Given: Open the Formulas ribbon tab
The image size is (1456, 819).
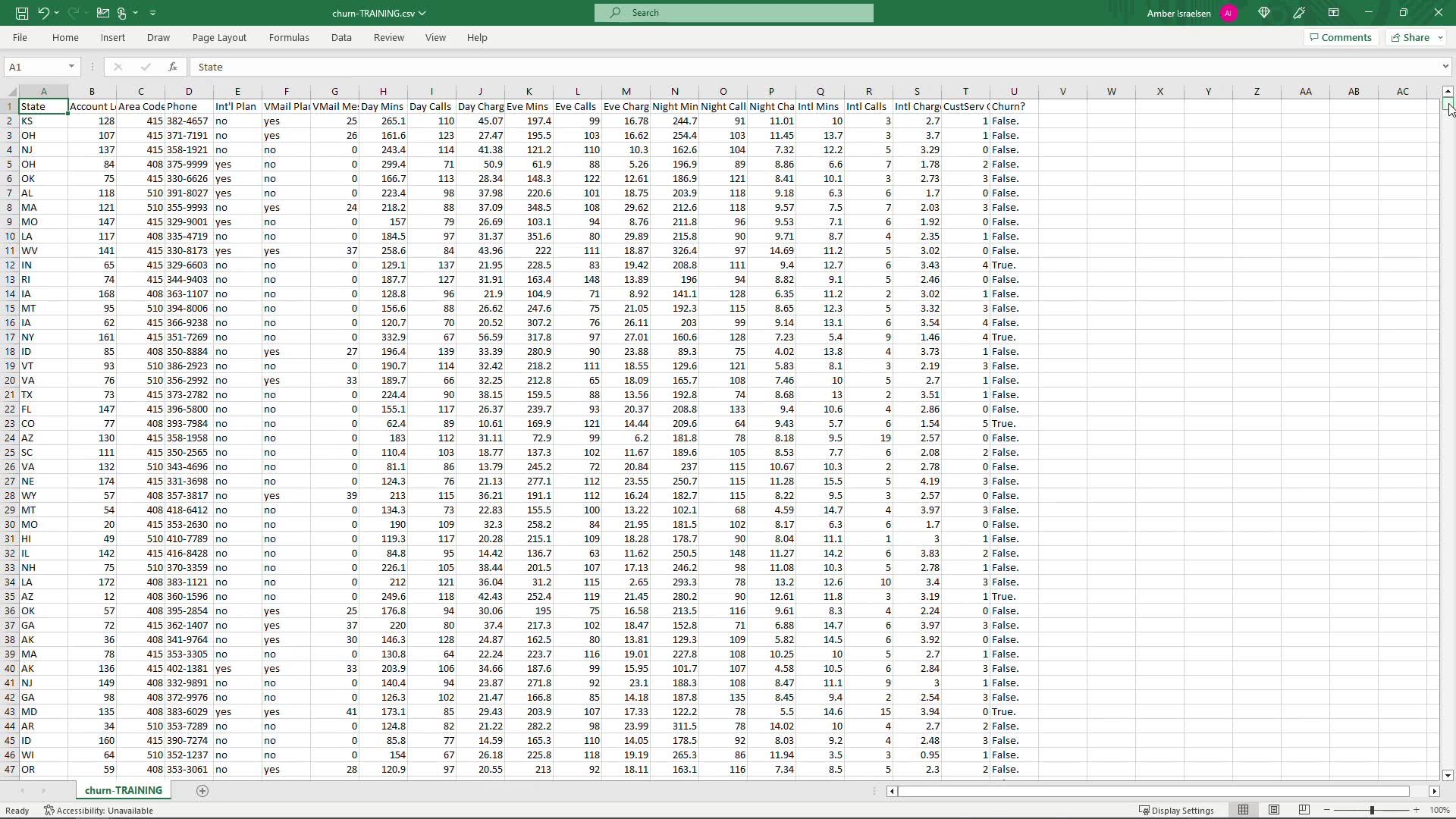Looking at the screenshot, I should 289,37.
